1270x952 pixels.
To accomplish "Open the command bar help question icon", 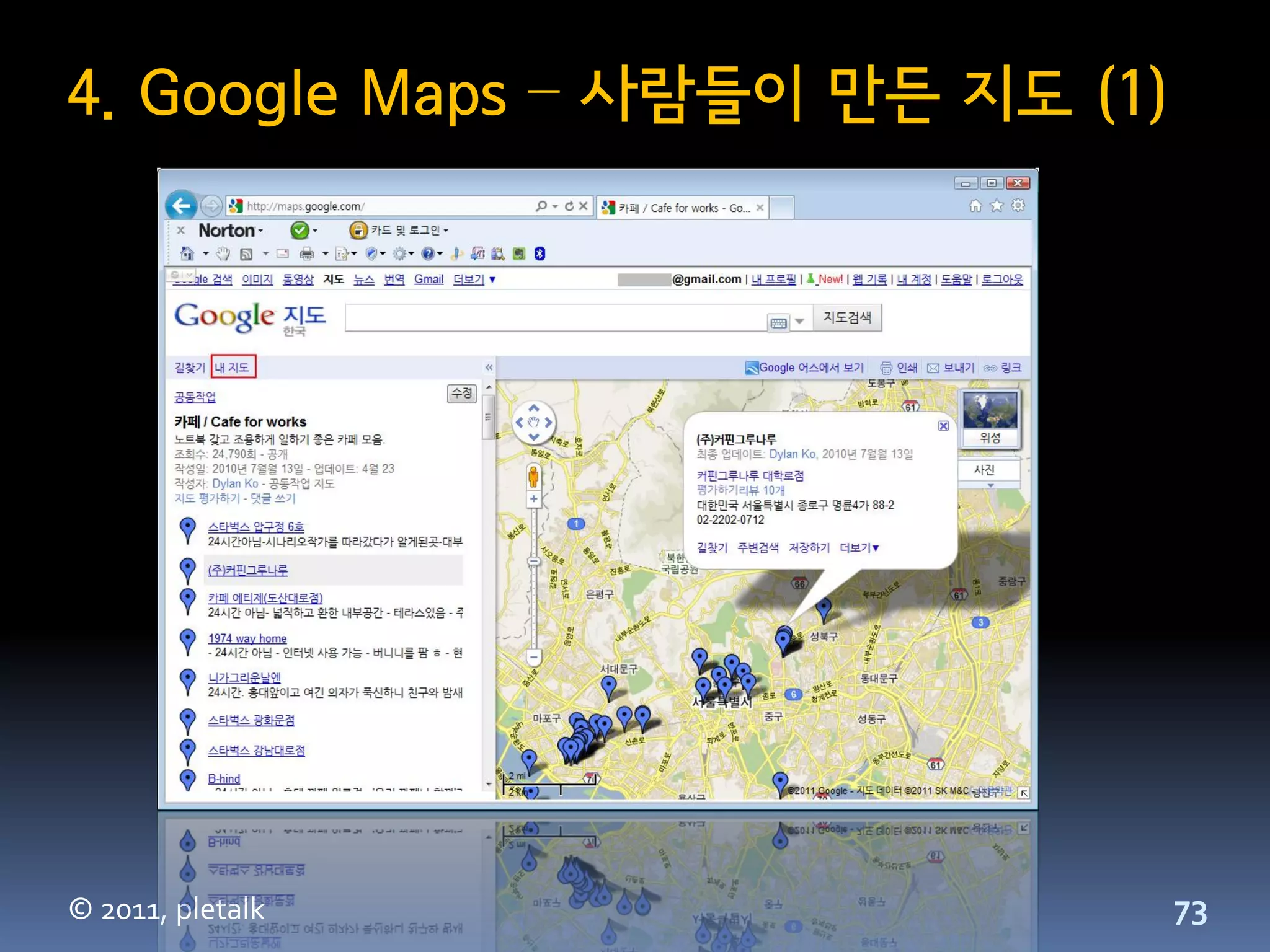I will coord(428,253).
